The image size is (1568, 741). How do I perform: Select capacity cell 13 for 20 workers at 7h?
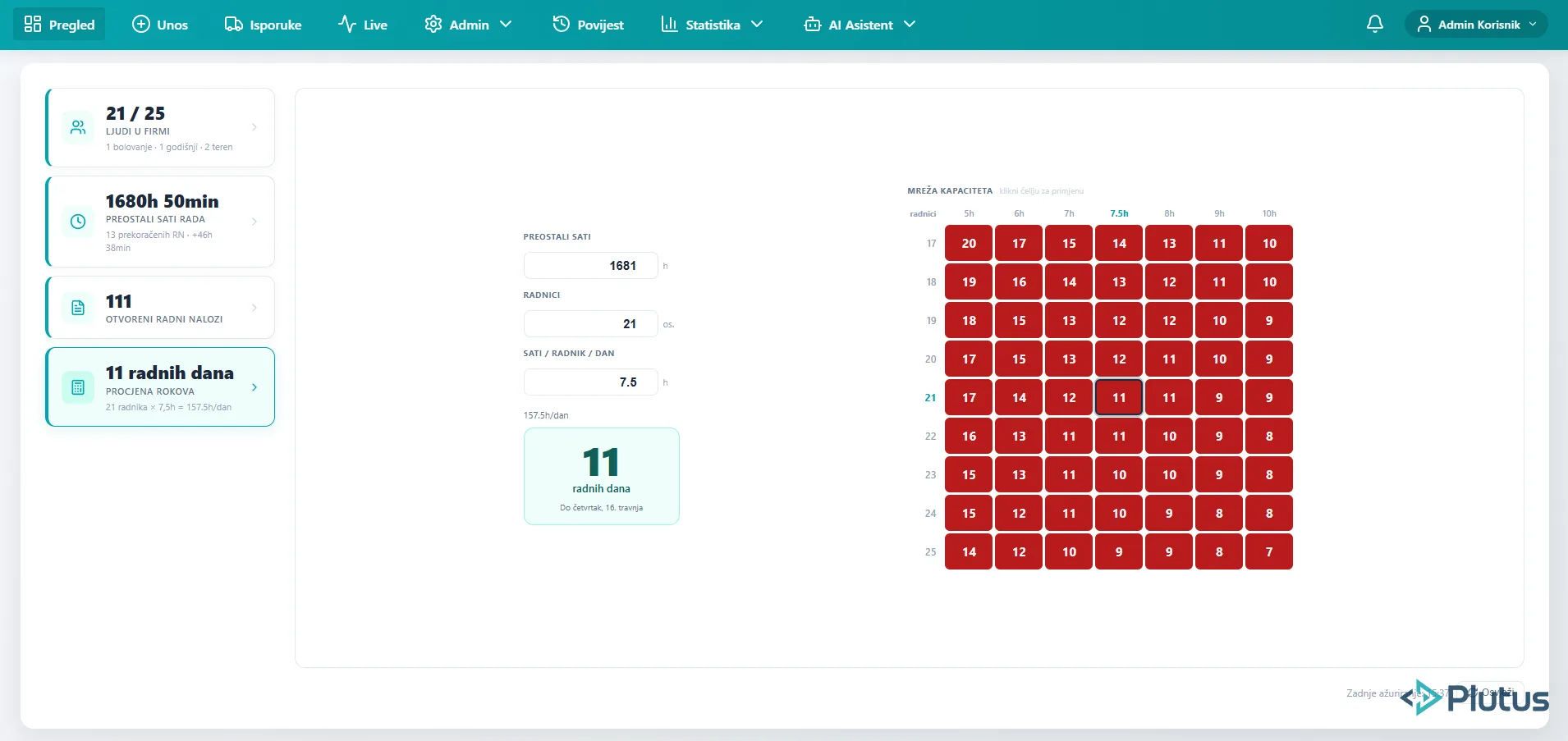tap(1069, 359)
